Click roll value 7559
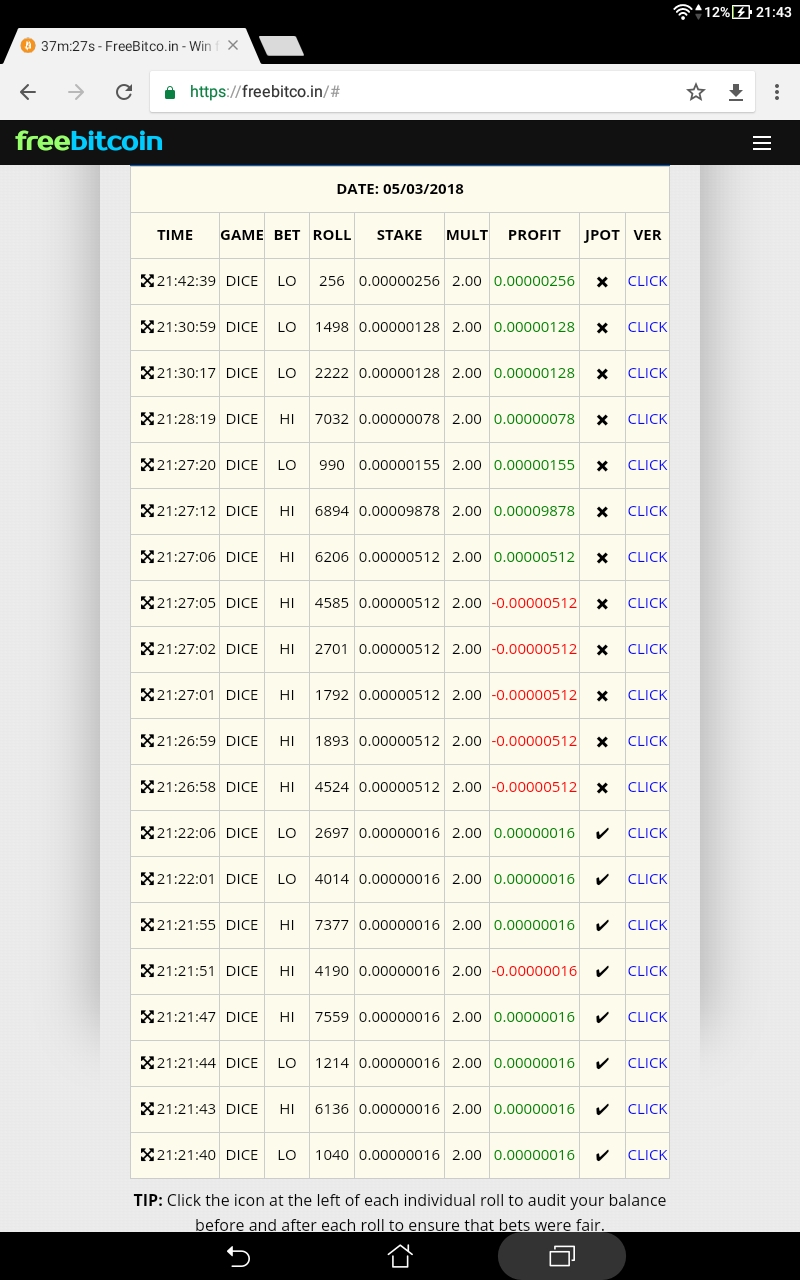This screenshot has width=800, height=1280. [332, 1017]
